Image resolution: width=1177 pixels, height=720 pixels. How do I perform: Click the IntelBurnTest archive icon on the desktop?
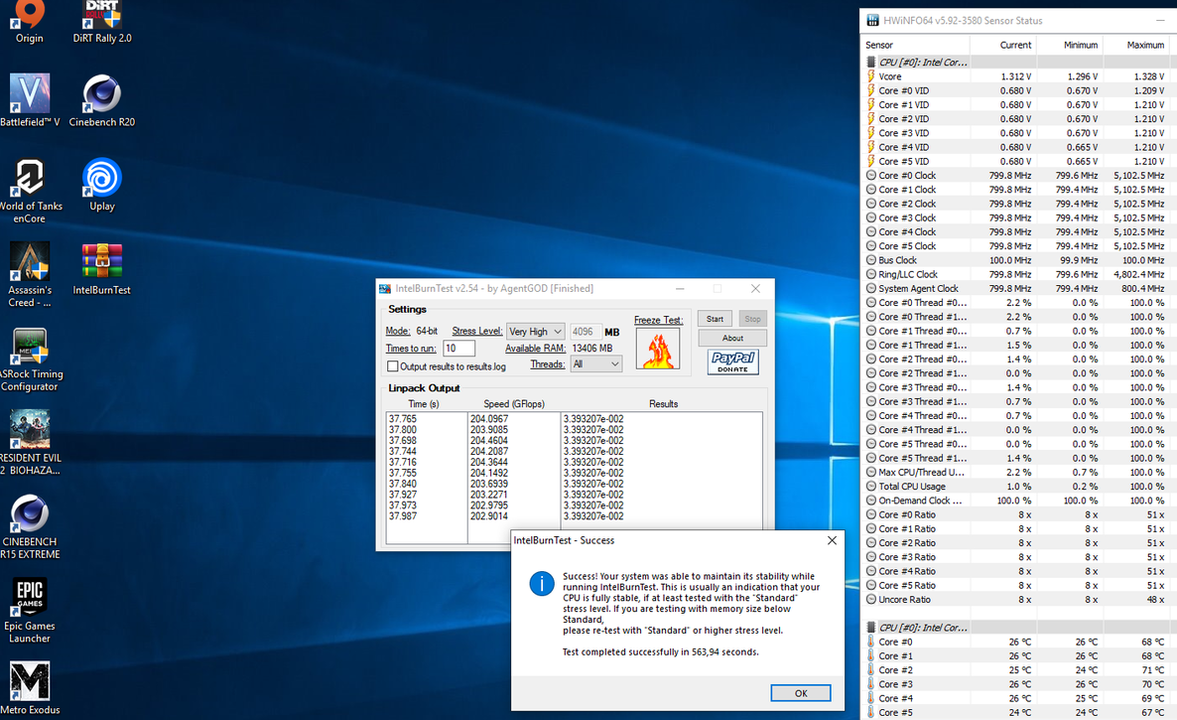point(102,269)
